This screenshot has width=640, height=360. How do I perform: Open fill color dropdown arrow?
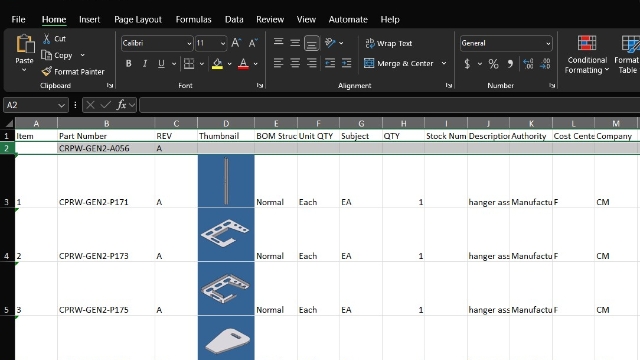click(229, 64)
